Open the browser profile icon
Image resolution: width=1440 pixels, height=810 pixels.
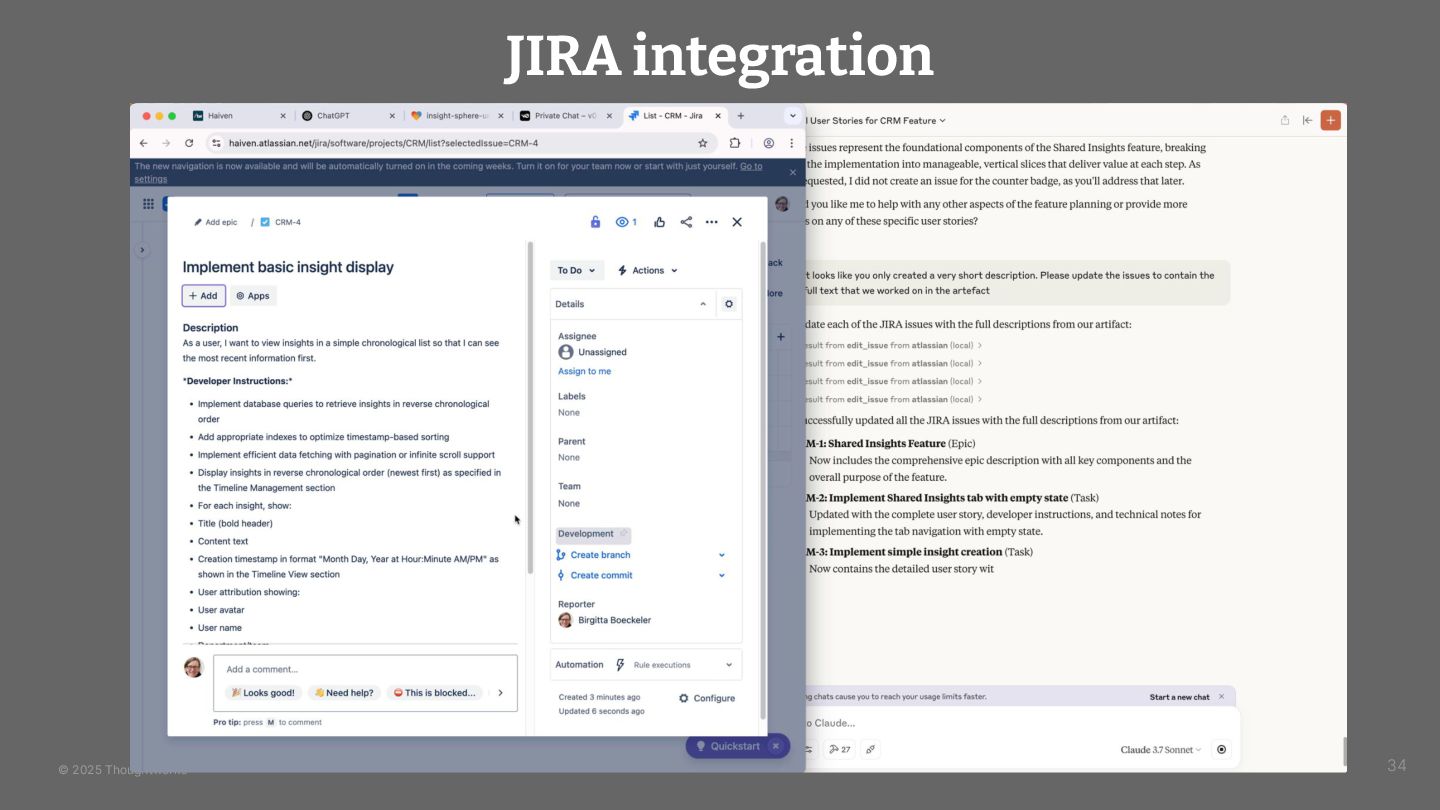click(x=769, y=143)
